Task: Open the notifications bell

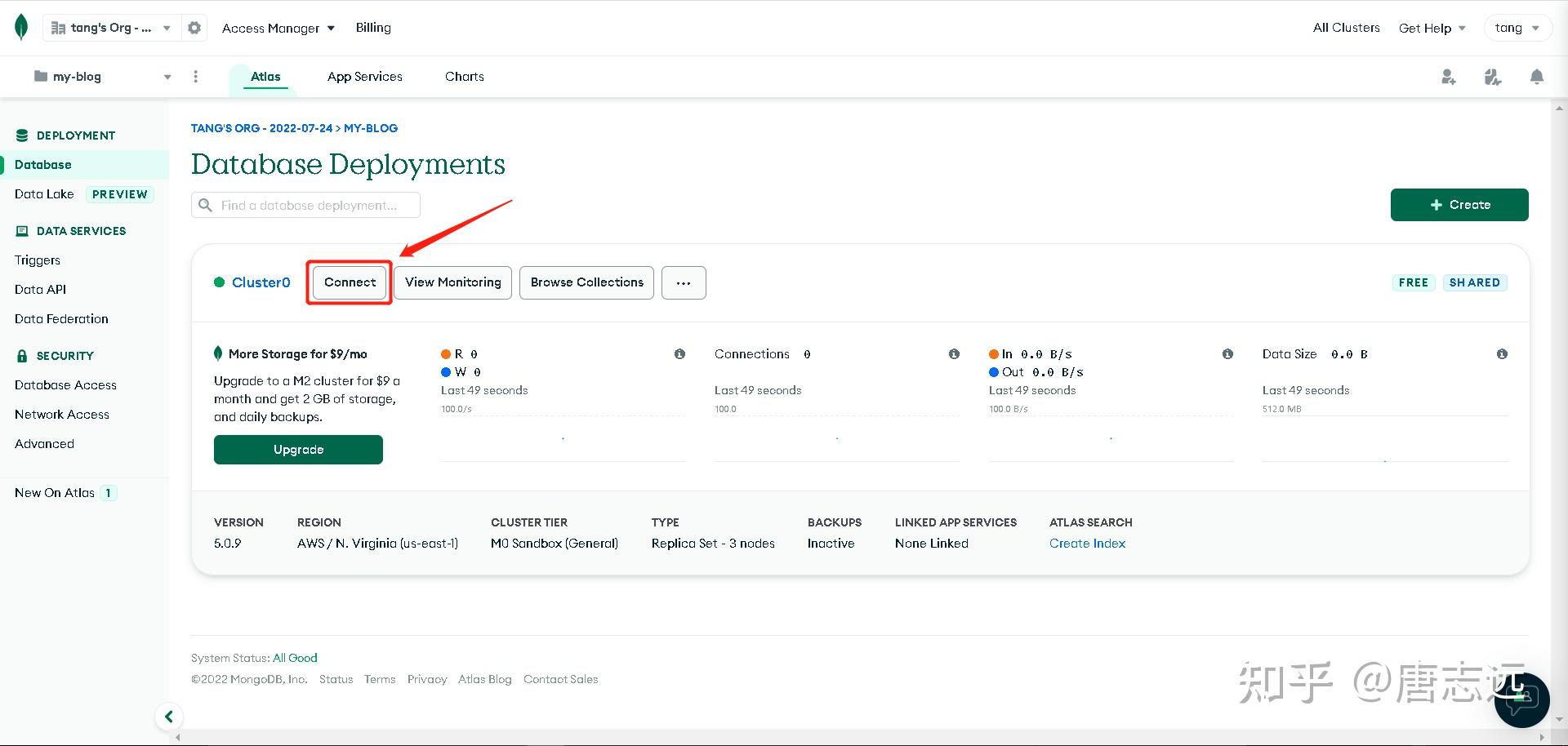Action: click(x=1536, y=77)
